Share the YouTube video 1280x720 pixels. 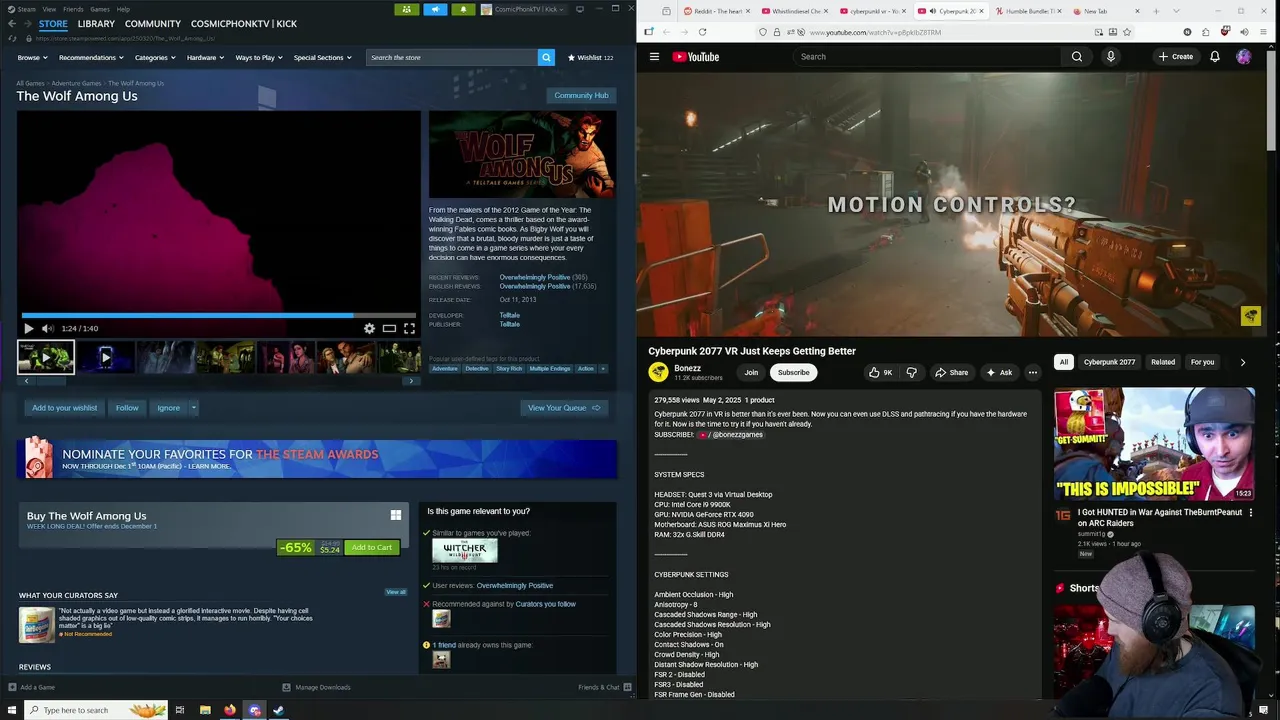point(951,372)
